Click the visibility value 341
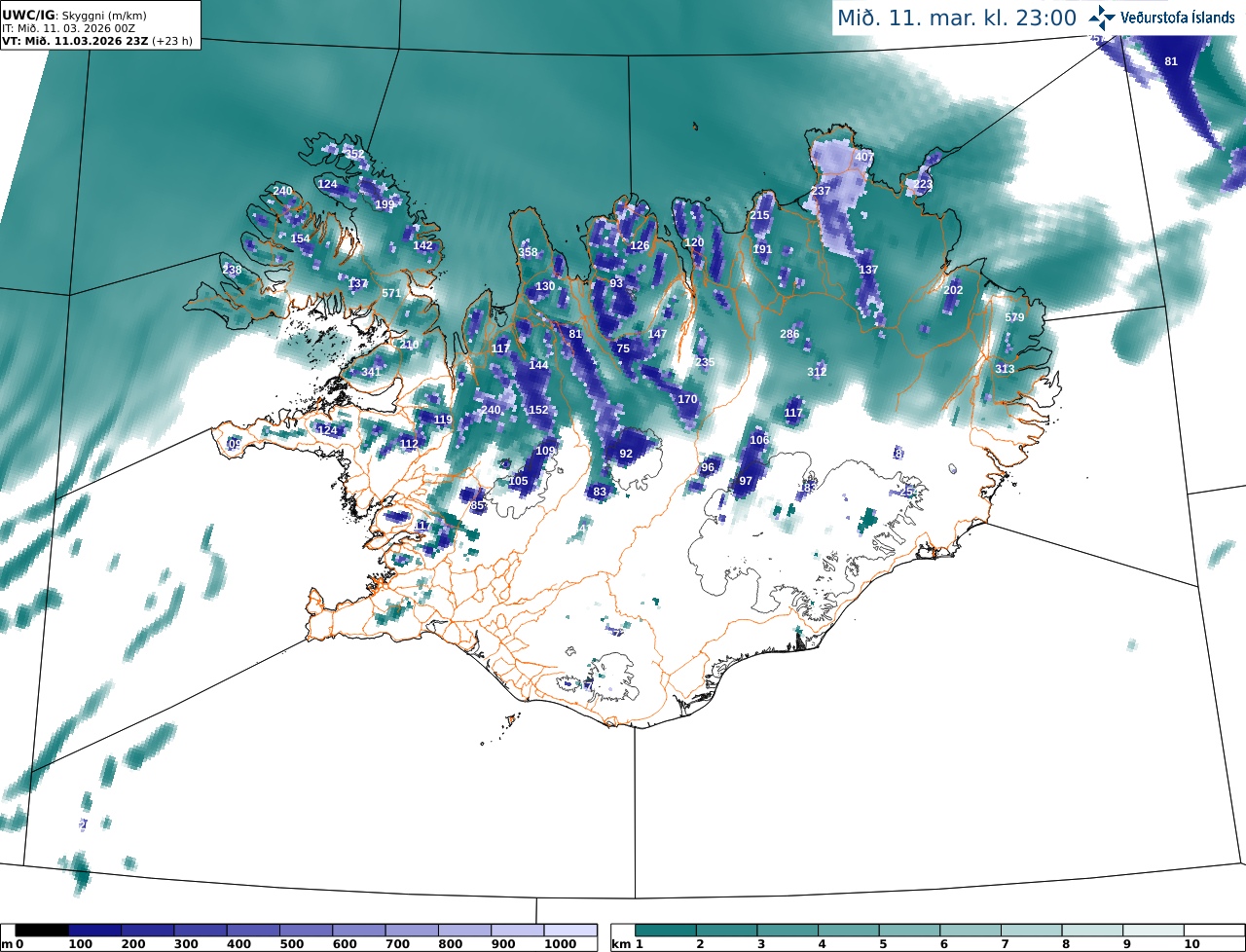The image size is (1246, 952). pos(371,372)
